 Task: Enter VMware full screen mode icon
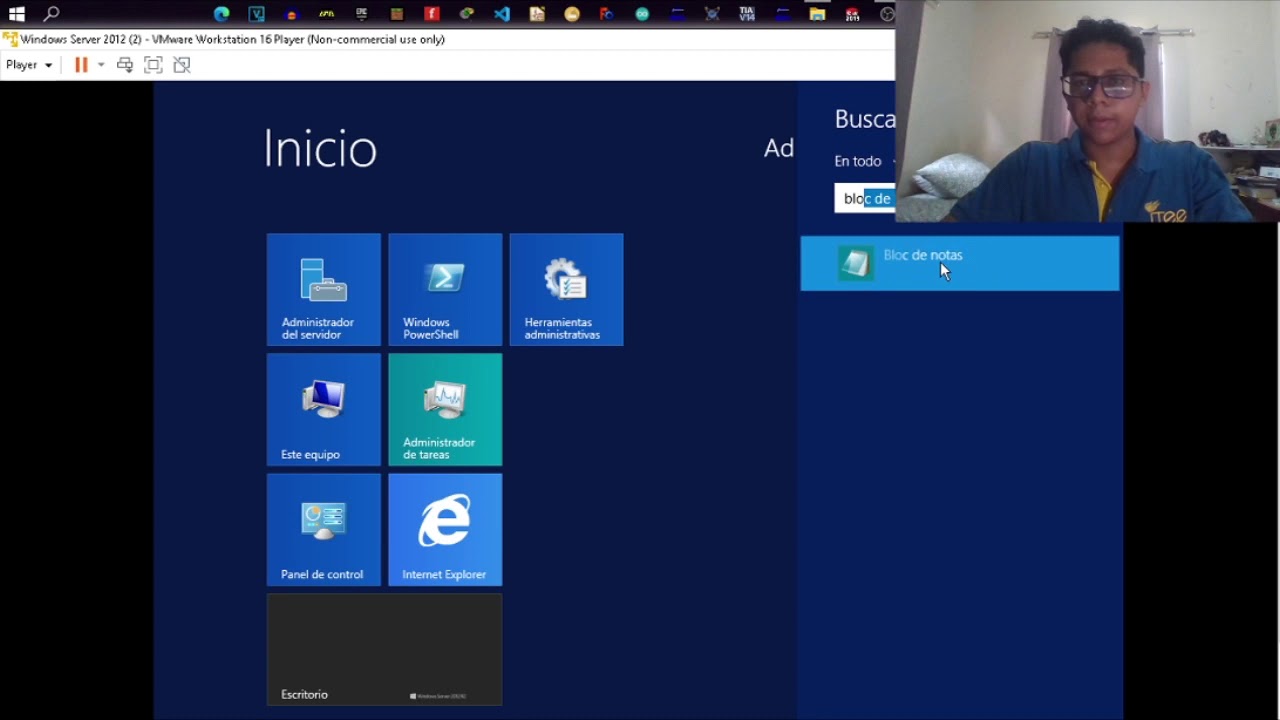pyautogui.click(x=153, y=65)
